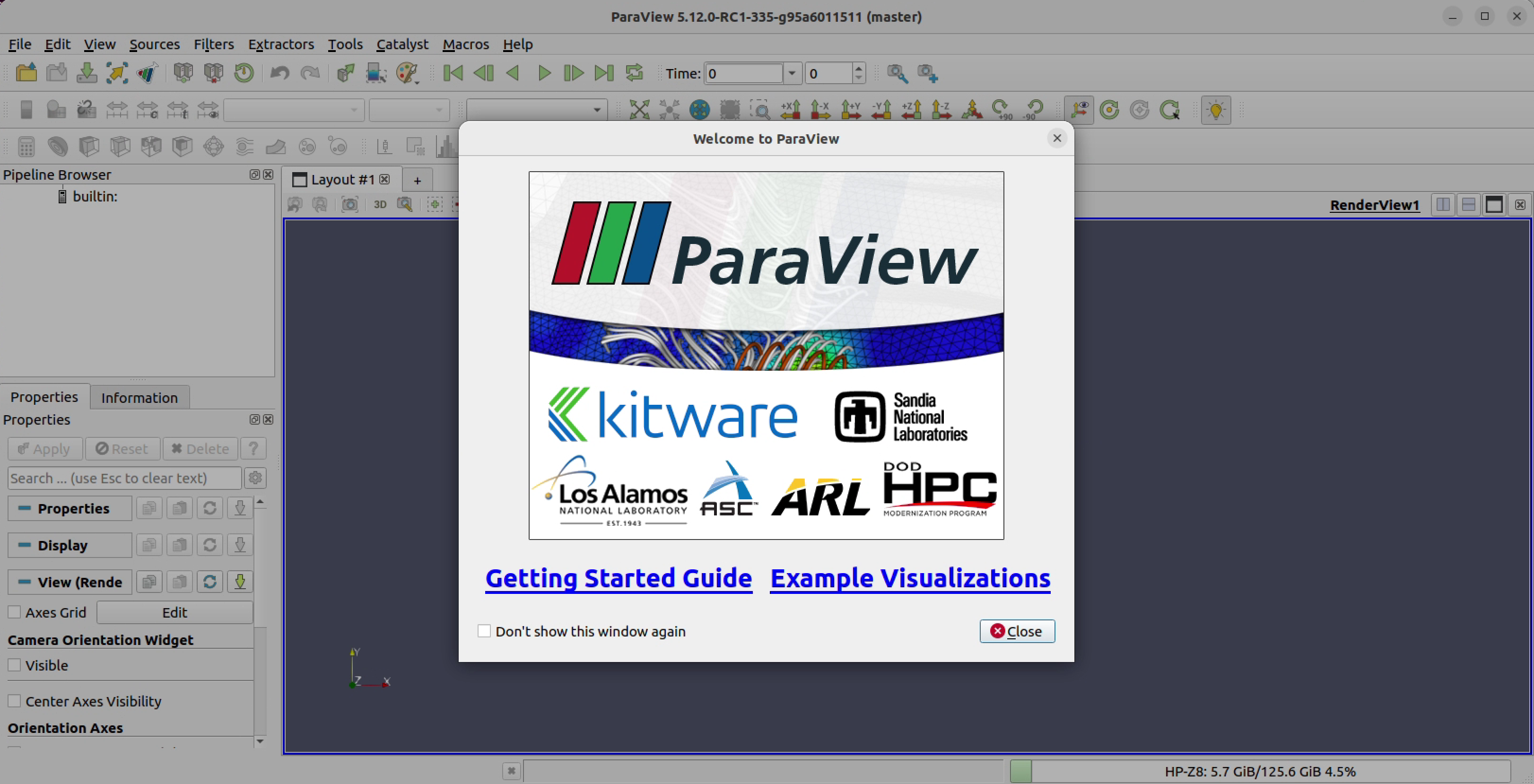This screenshot has height=784, width=1534.
Task: Click the Undo arrow icon
Action: tap(279, 73)
